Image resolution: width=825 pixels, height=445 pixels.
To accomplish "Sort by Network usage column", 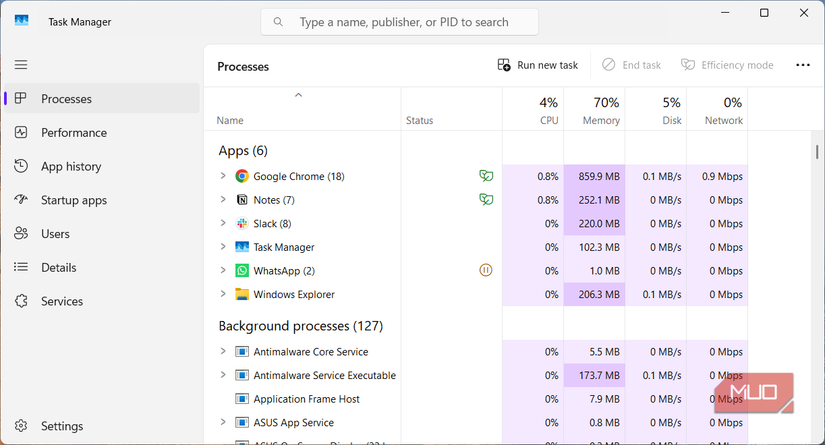I will click(717, 110).
